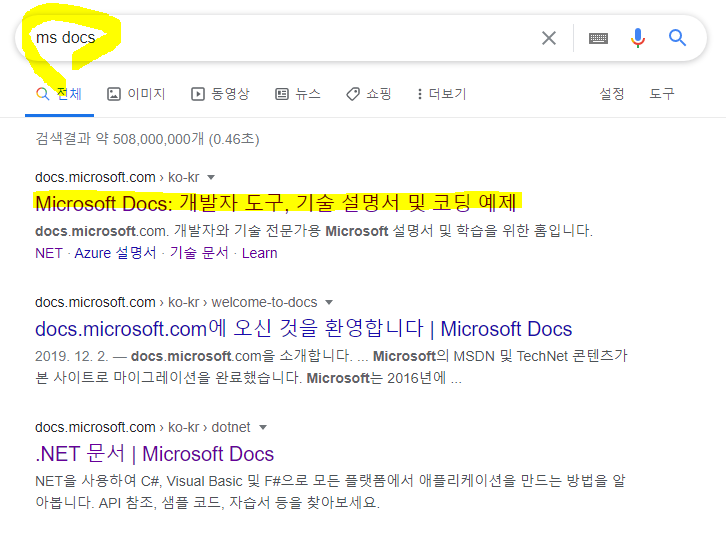Viewport: 726px width, 547px height.
Task: Open the NET sitelink
Action: [49, 253]
